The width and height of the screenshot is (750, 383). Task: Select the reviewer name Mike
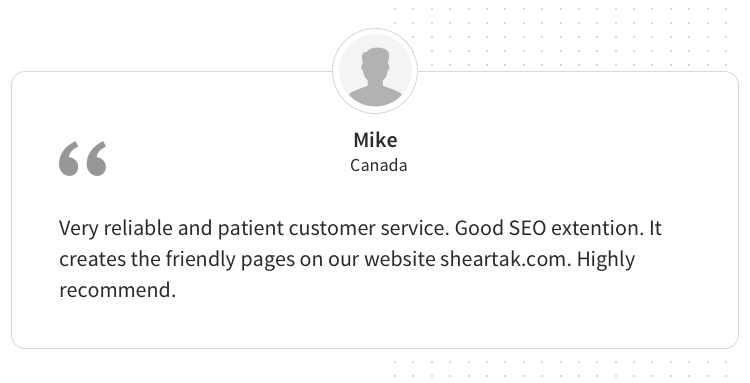tap(375, 140)
